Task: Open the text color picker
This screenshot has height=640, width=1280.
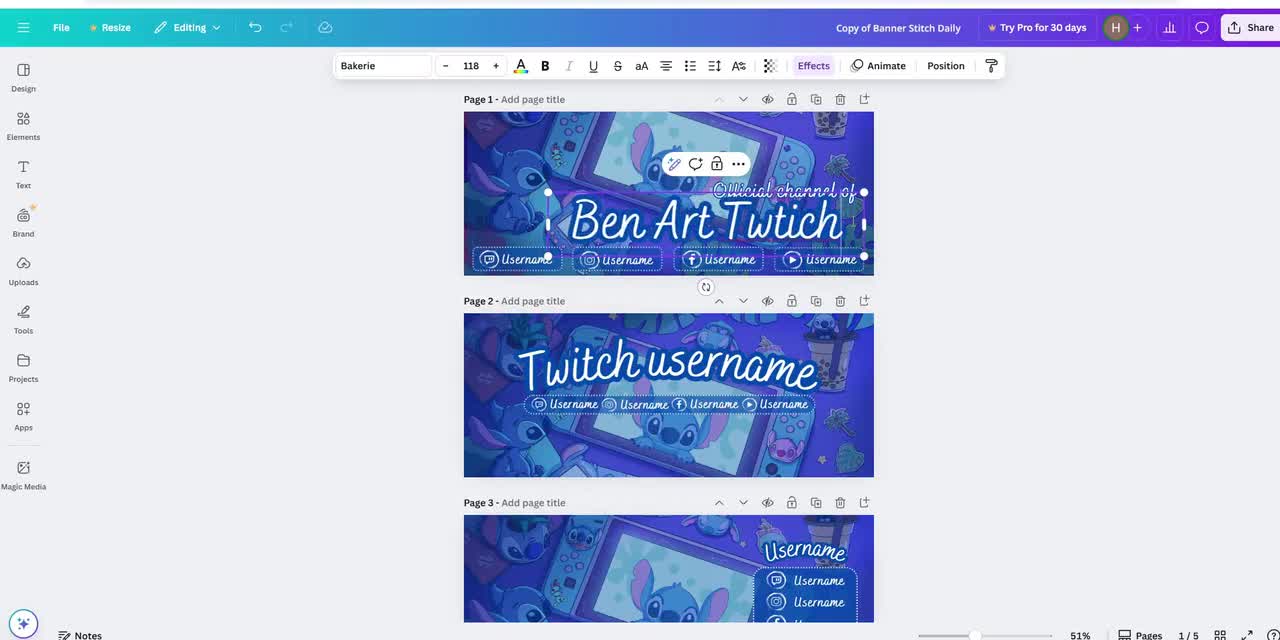Action: click(520, 65)
